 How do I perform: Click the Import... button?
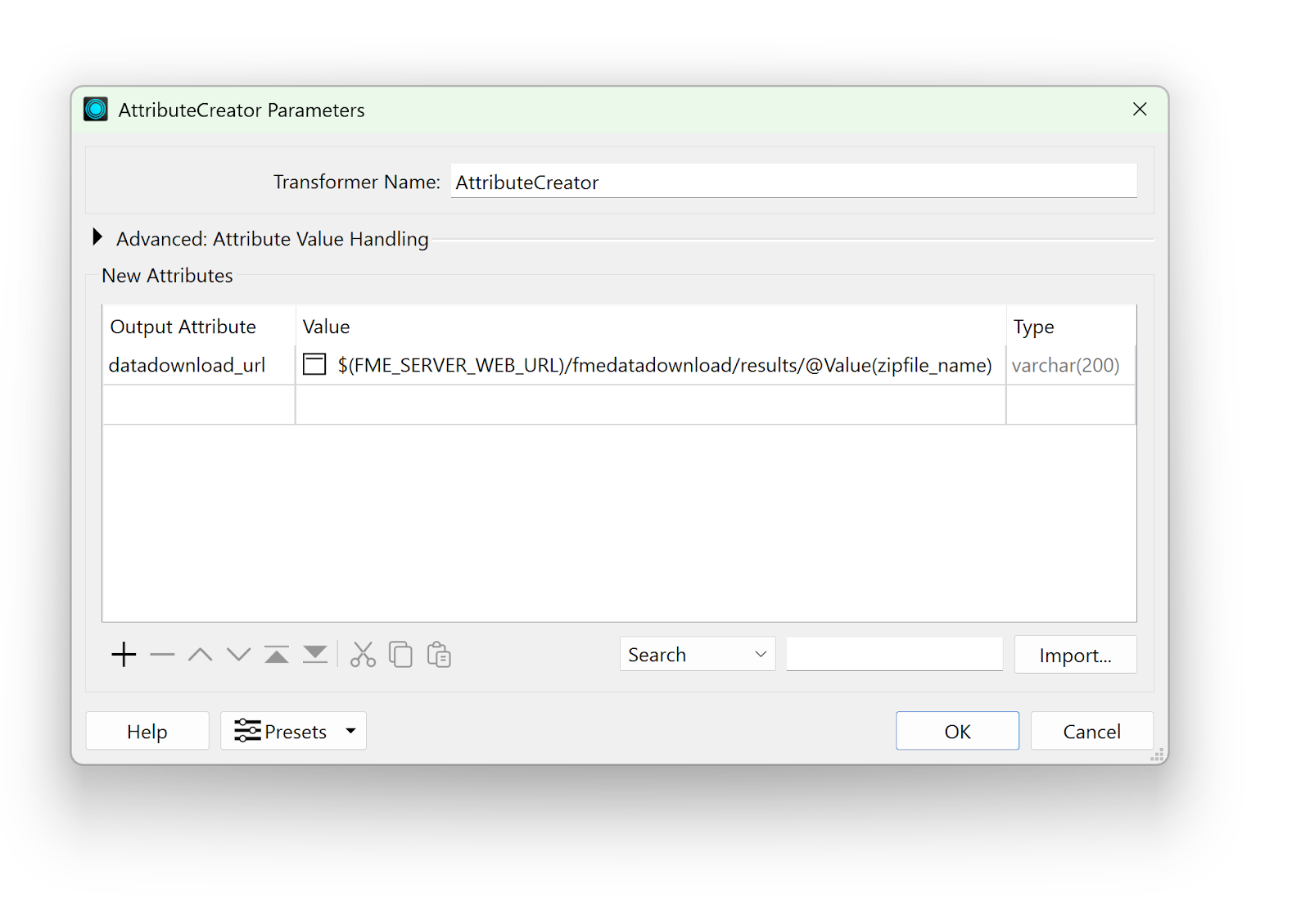1075,655
